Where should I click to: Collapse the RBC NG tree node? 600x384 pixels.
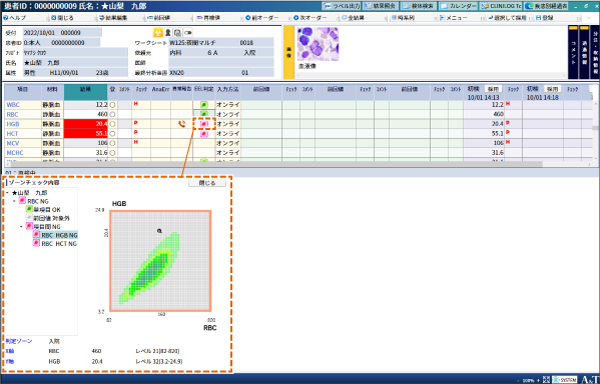15,201
